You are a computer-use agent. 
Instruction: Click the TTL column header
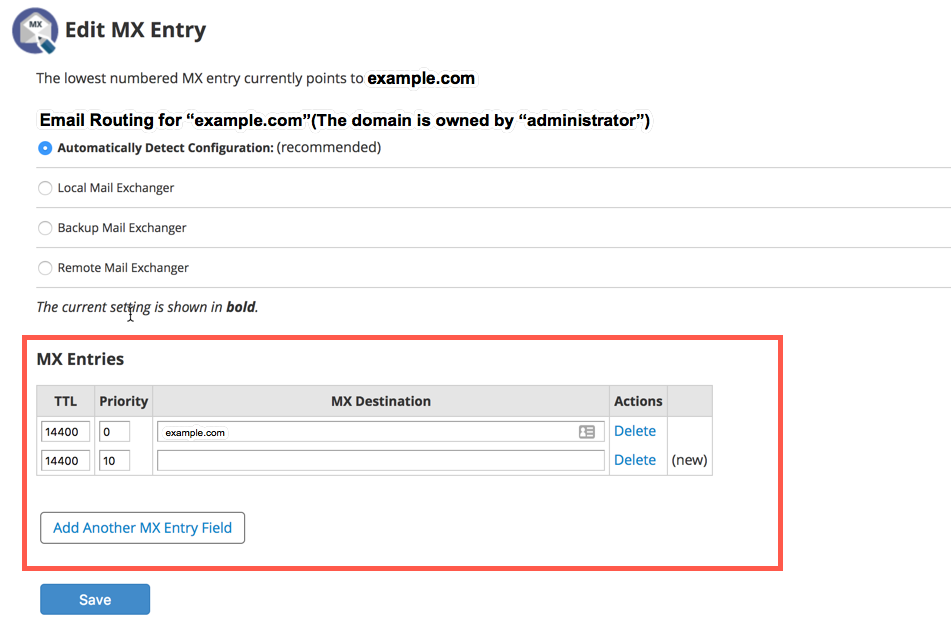click(x=66, y=401)
